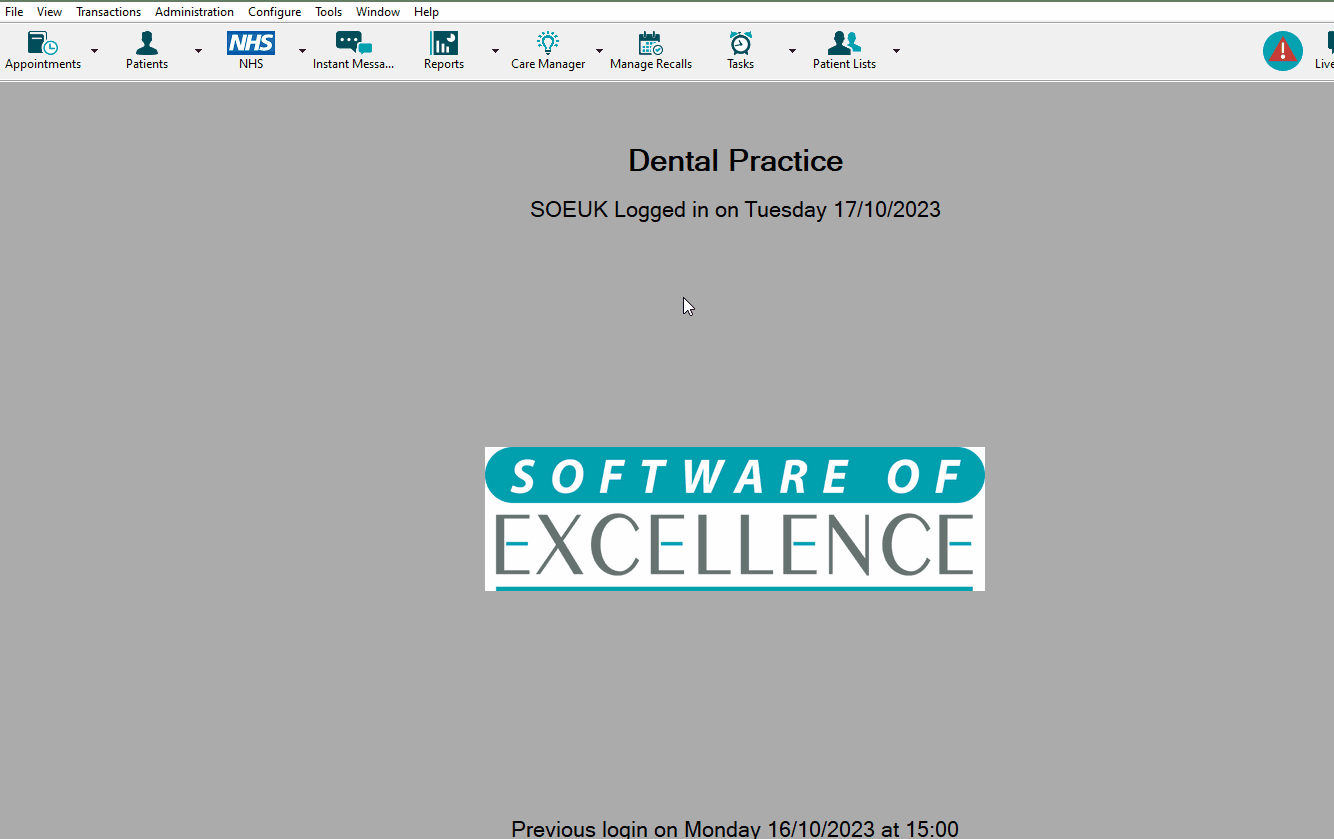Open the Care Manager lightbulb icon

click(x=548, y=44)
